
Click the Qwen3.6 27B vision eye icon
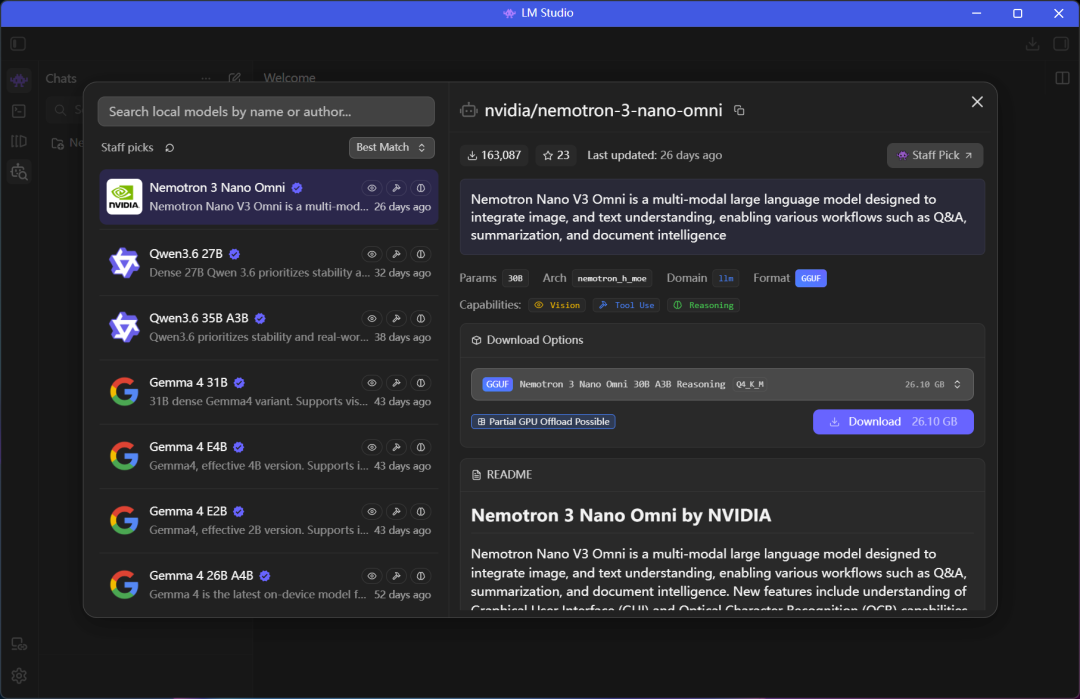pos(371,254)
